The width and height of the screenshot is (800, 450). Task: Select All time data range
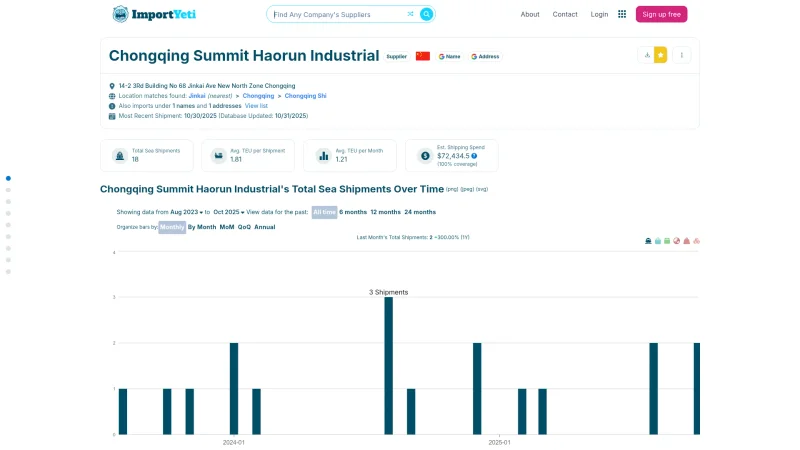click(324, 212)
